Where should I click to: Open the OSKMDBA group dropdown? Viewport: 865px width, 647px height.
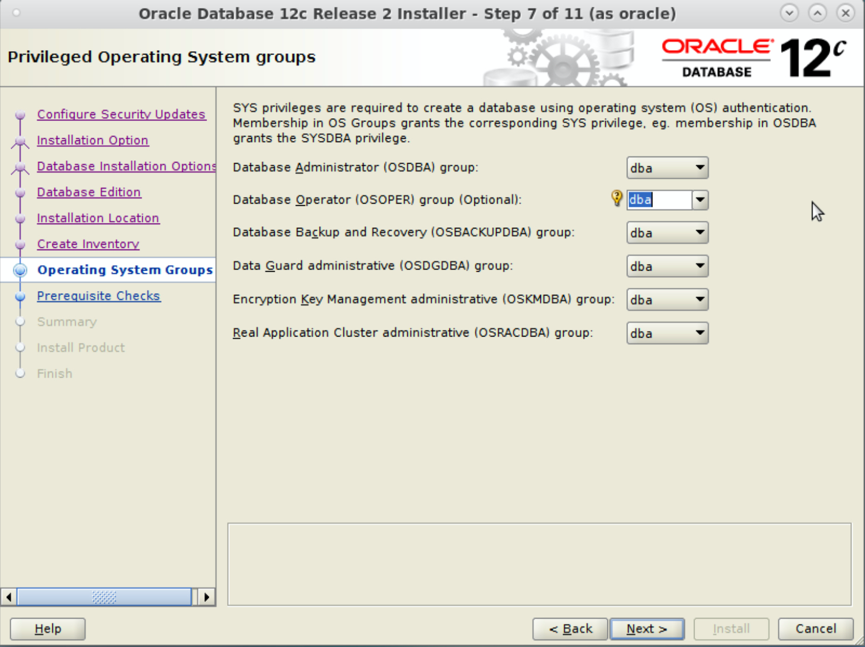coord(667,300)
